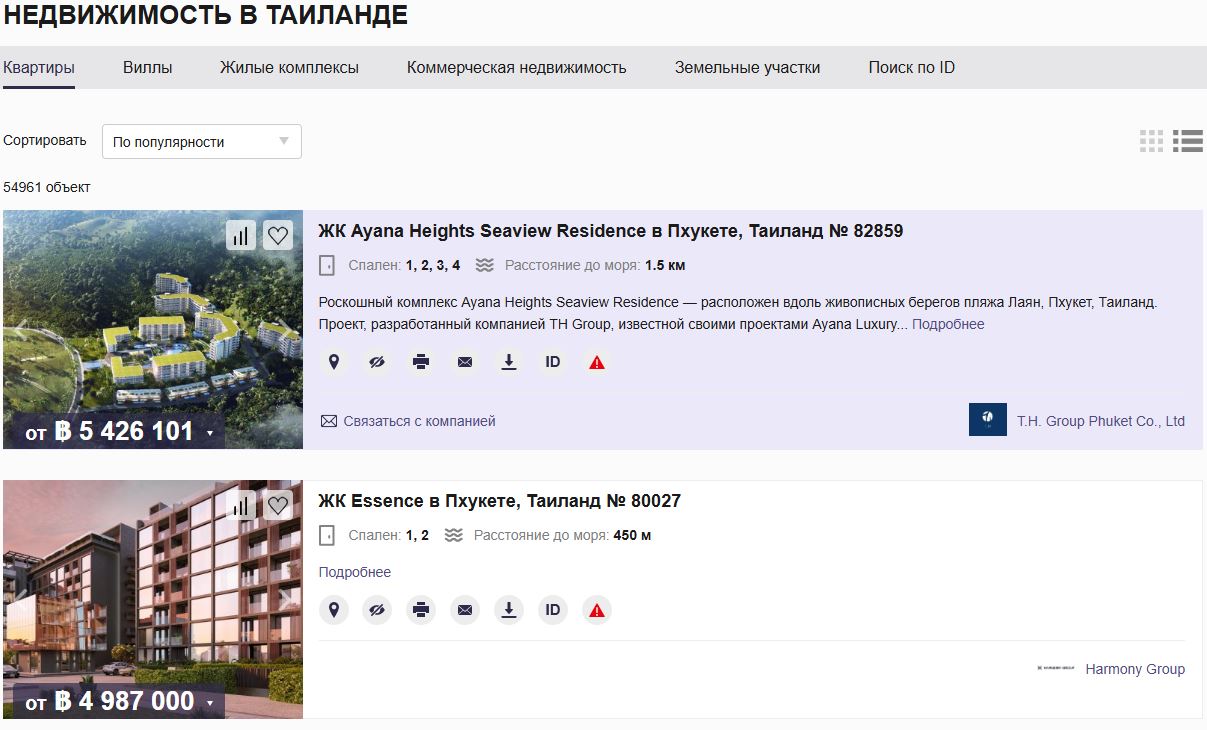1207x730 pixels.
Task: Show ЖК Essence on the map
Action: 334,609
